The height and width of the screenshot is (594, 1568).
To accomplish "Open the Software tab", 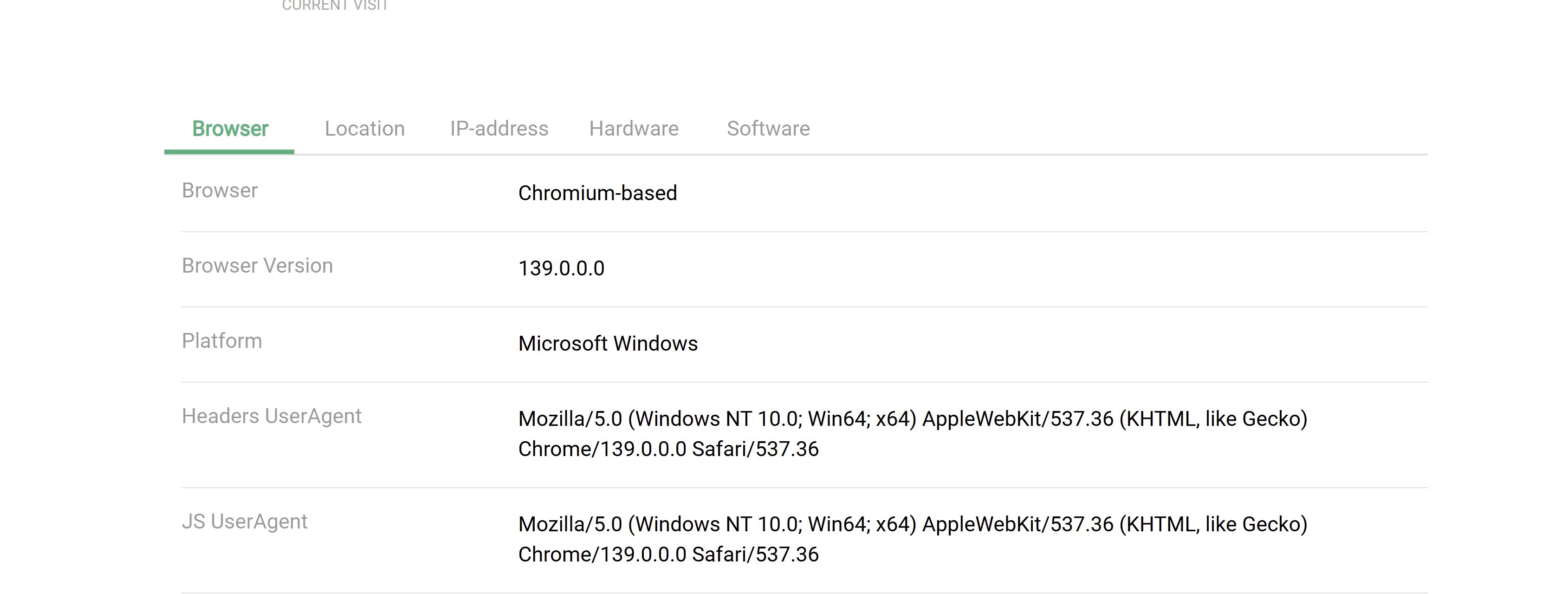I will (768, 129).
